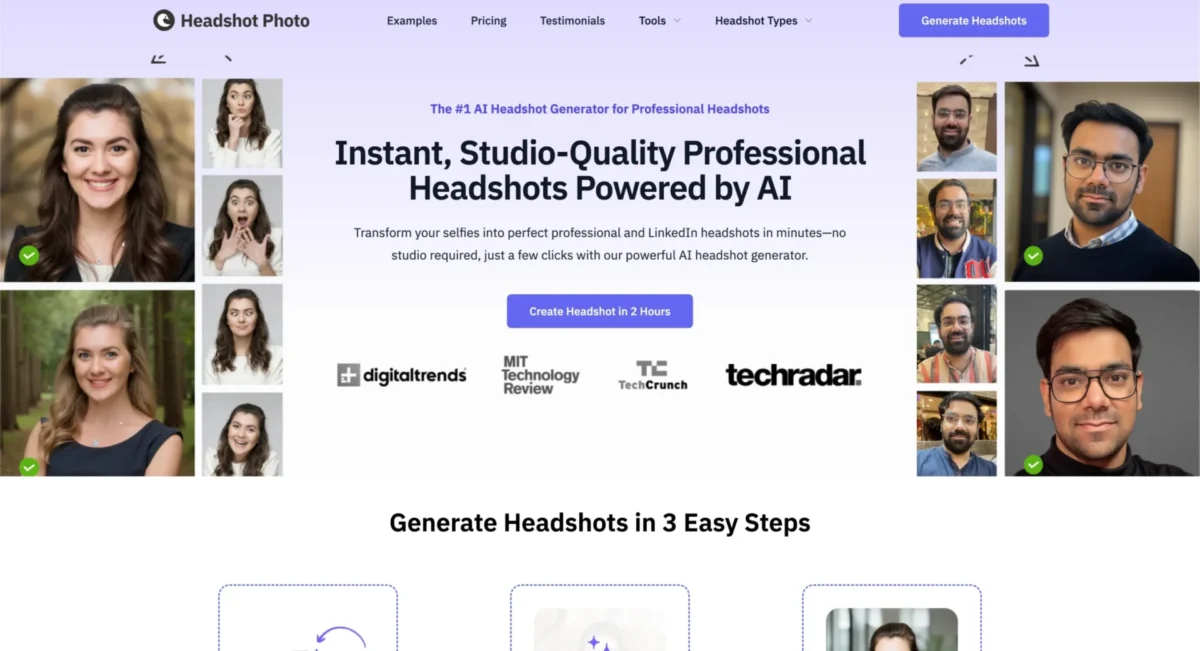
Task: Go to the Pricing page
Action: click(489, 21)
